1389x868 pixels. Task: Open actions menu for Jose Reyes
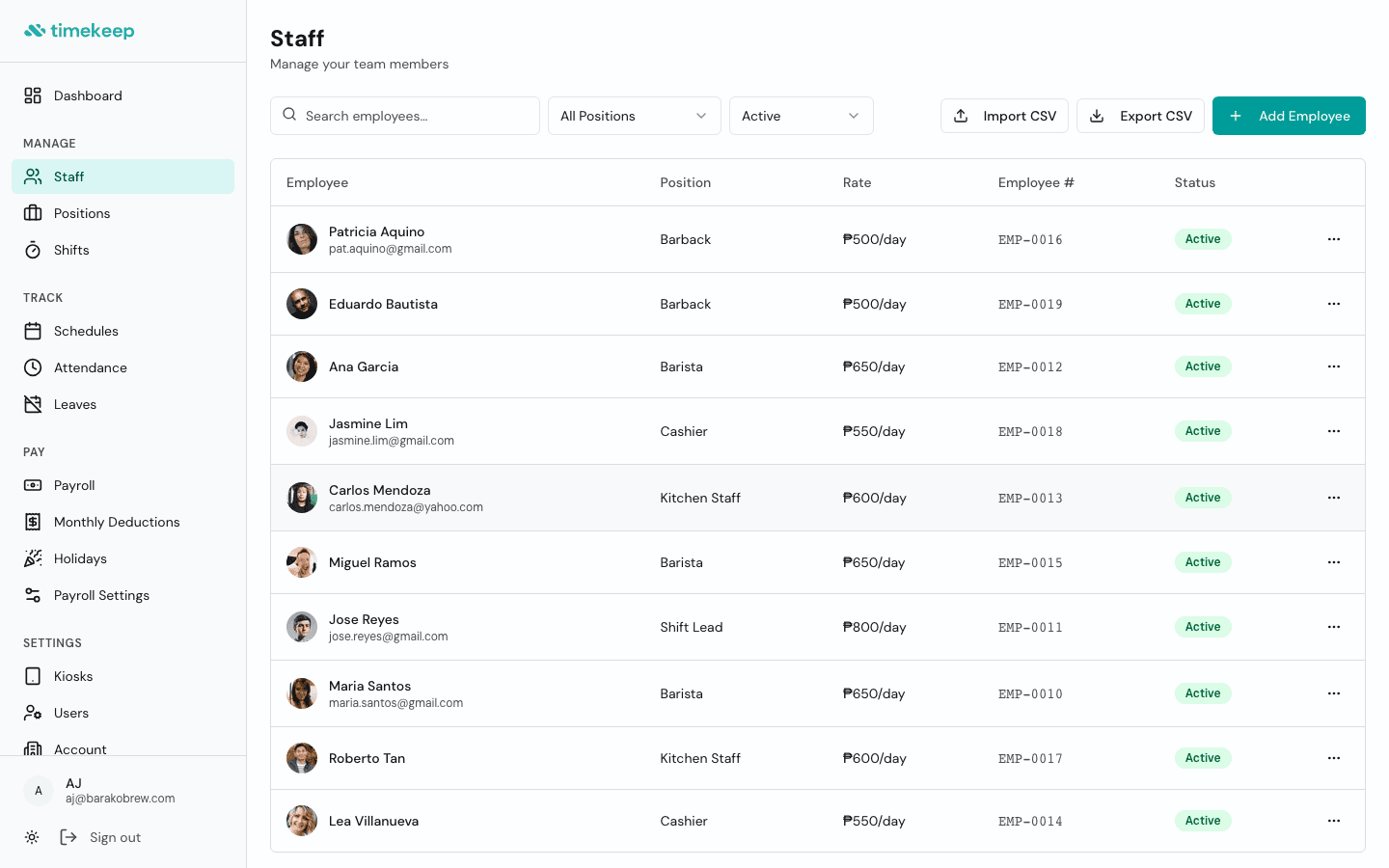click(1334, 627)
